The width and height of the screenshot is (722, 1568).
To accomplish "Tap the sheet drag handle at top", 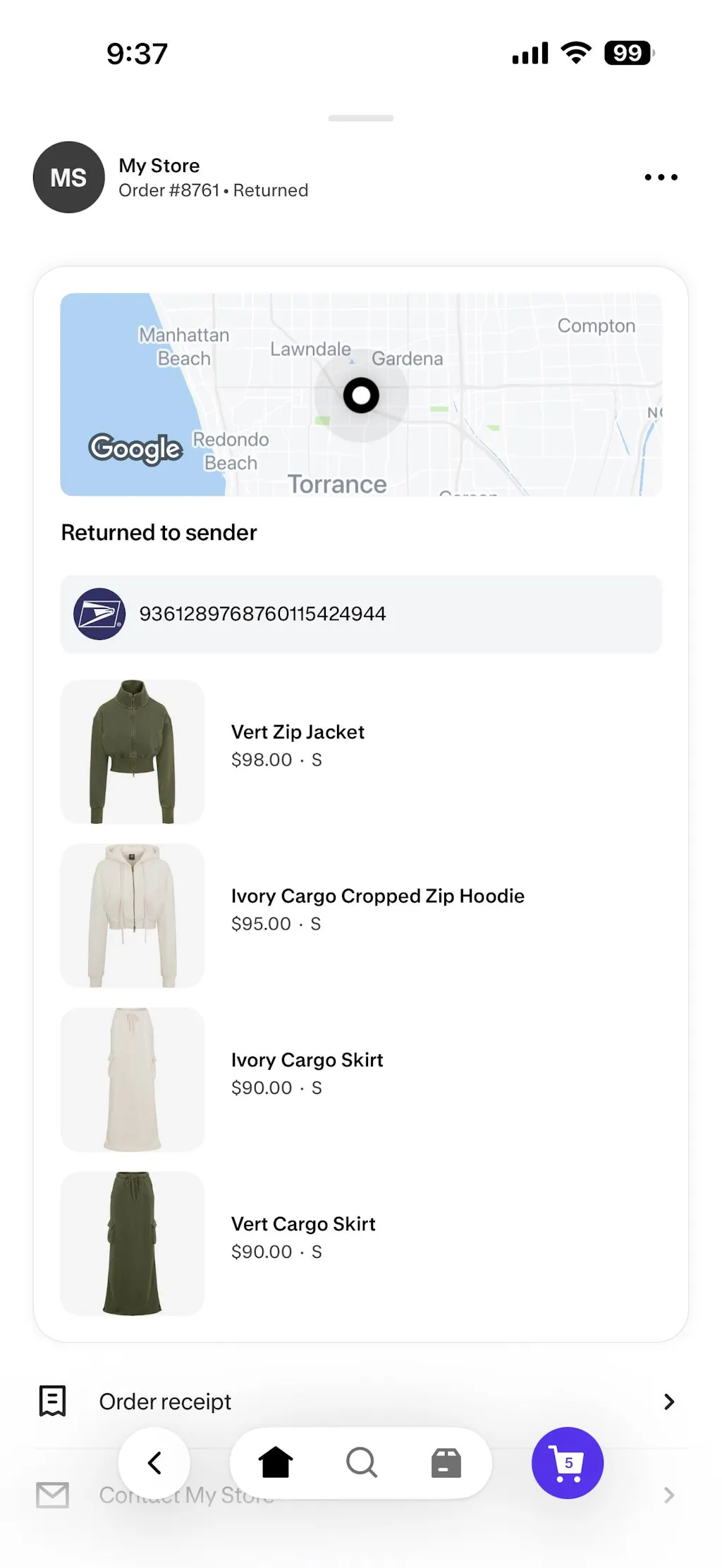I will (x=361, y=118).
